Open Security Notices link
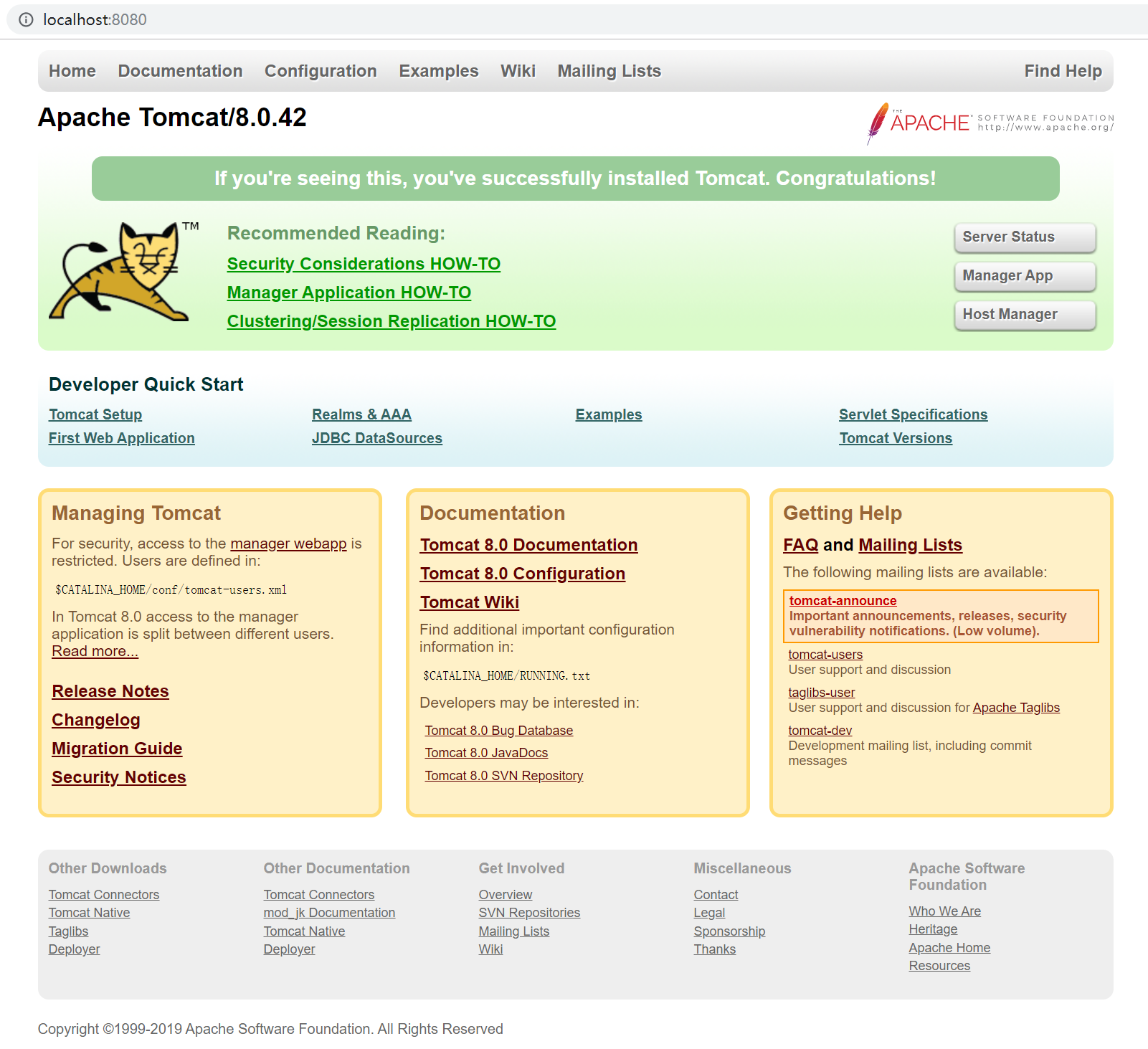The height and width of the screenshot is (1049, 1148). click(119, 777)
